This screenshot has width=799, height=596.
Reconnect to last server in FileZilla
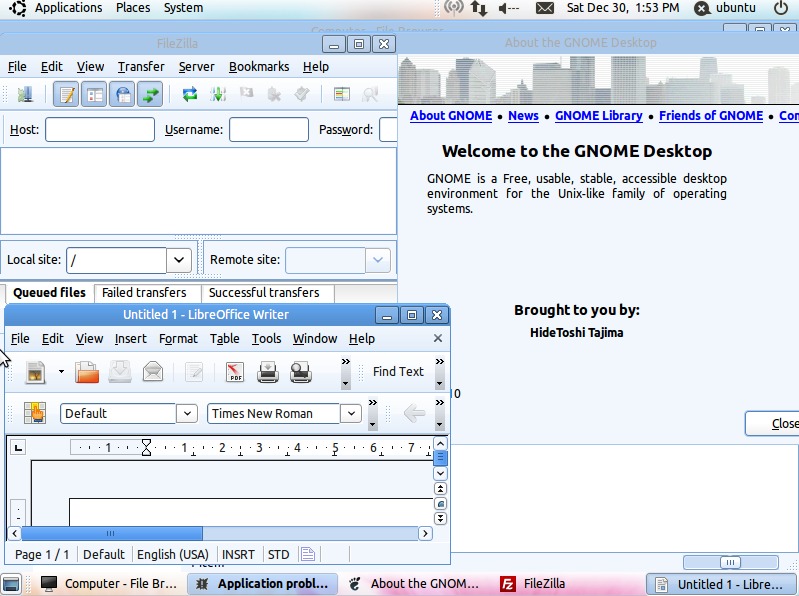(x=302, y=94)
